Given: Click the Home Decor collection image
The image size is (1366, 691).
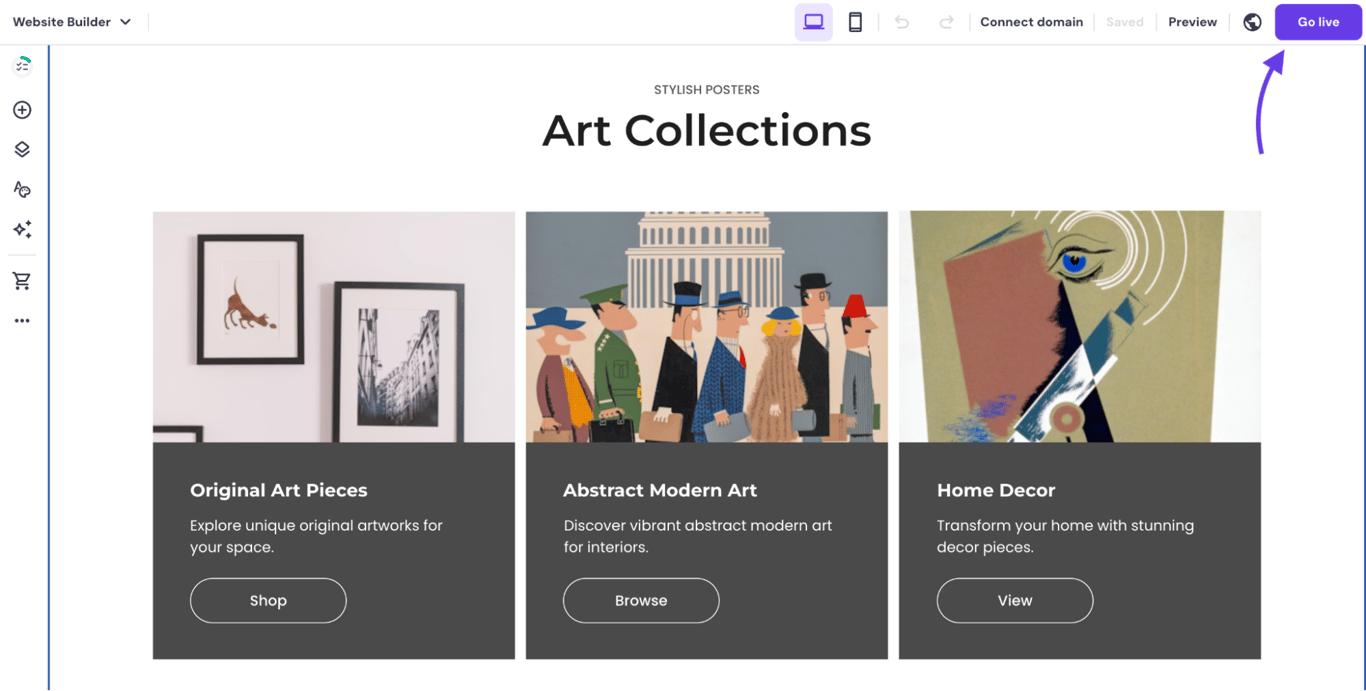Looking at the screenshot, I should (1080, 325).
